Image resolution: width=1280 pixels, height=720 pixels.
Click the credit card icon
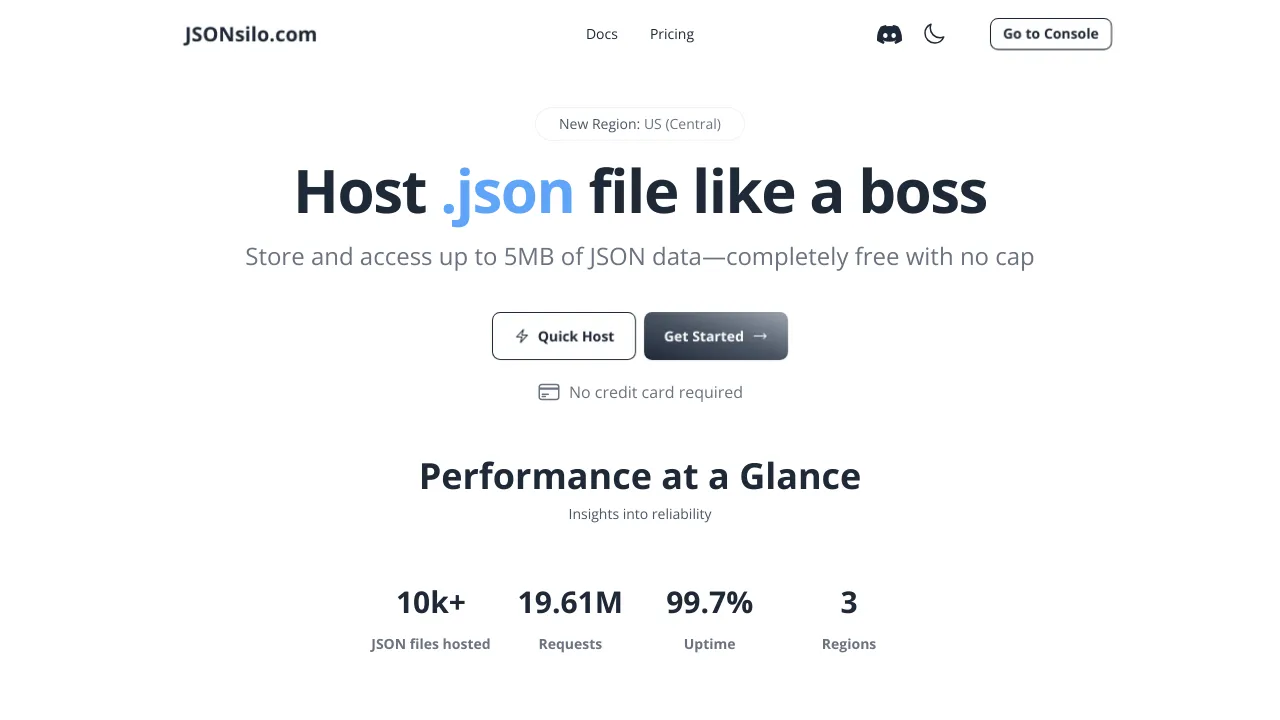549,392
